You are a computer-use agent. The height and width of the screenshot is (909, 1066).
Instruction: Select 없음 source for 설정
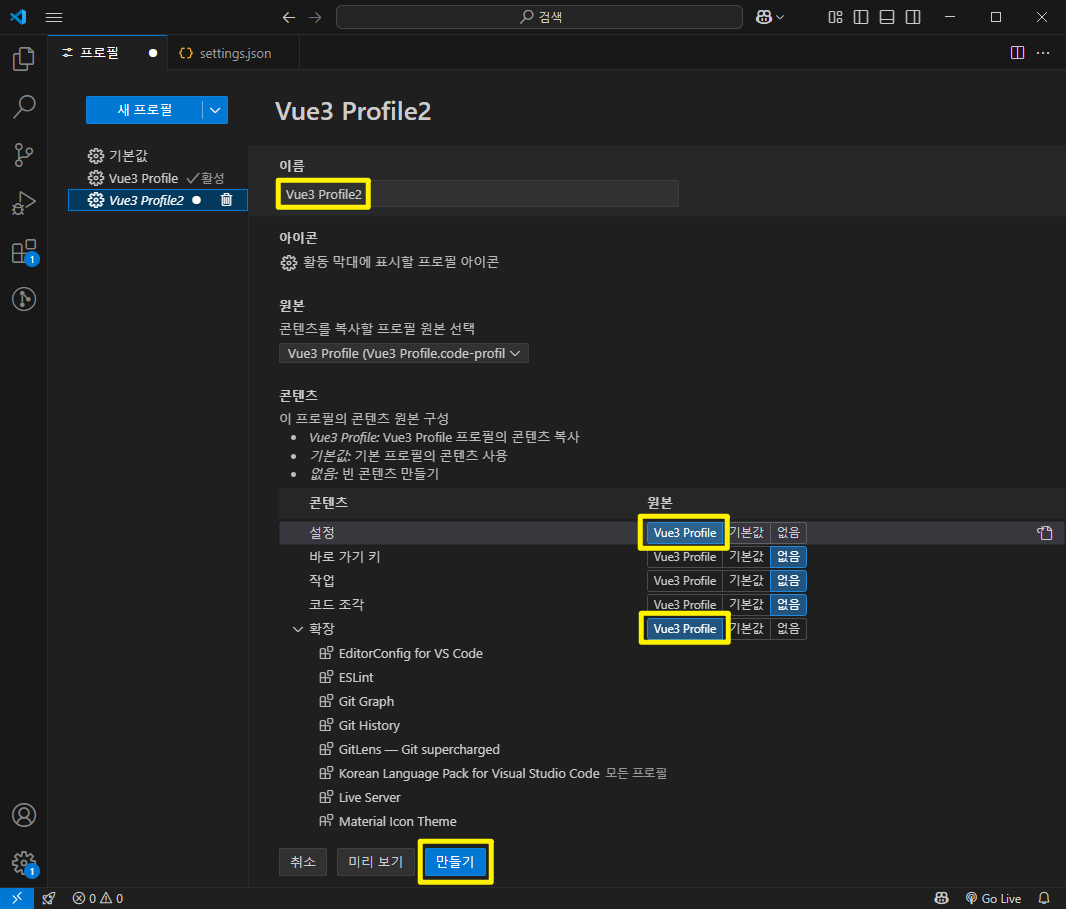pos(788,532)
